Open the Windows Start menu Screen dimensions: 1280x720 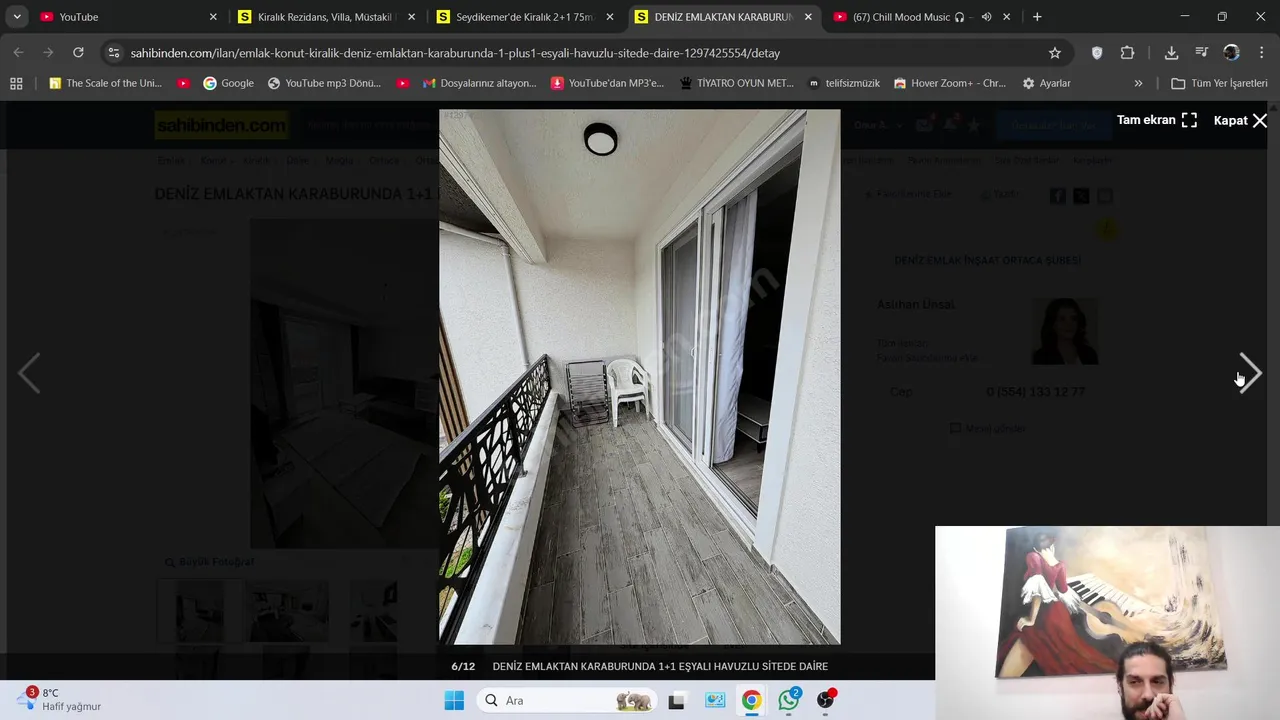[454, 700]
